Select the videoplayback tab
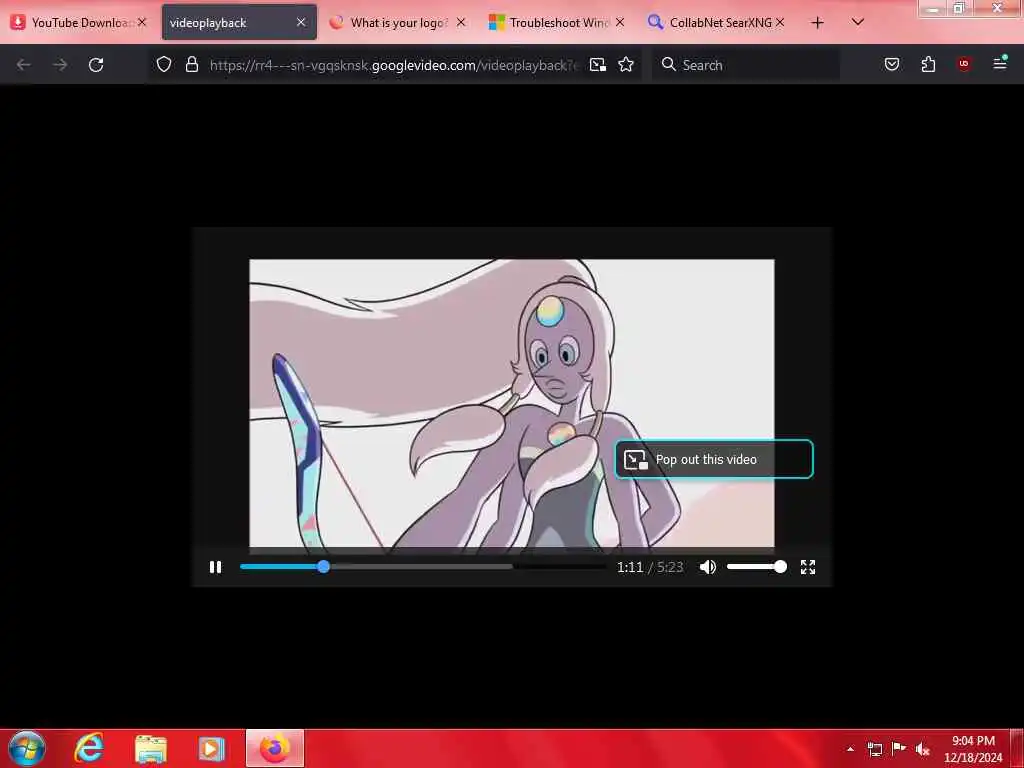This screenshot has width=1024, height=768. (x=227, y=23)
